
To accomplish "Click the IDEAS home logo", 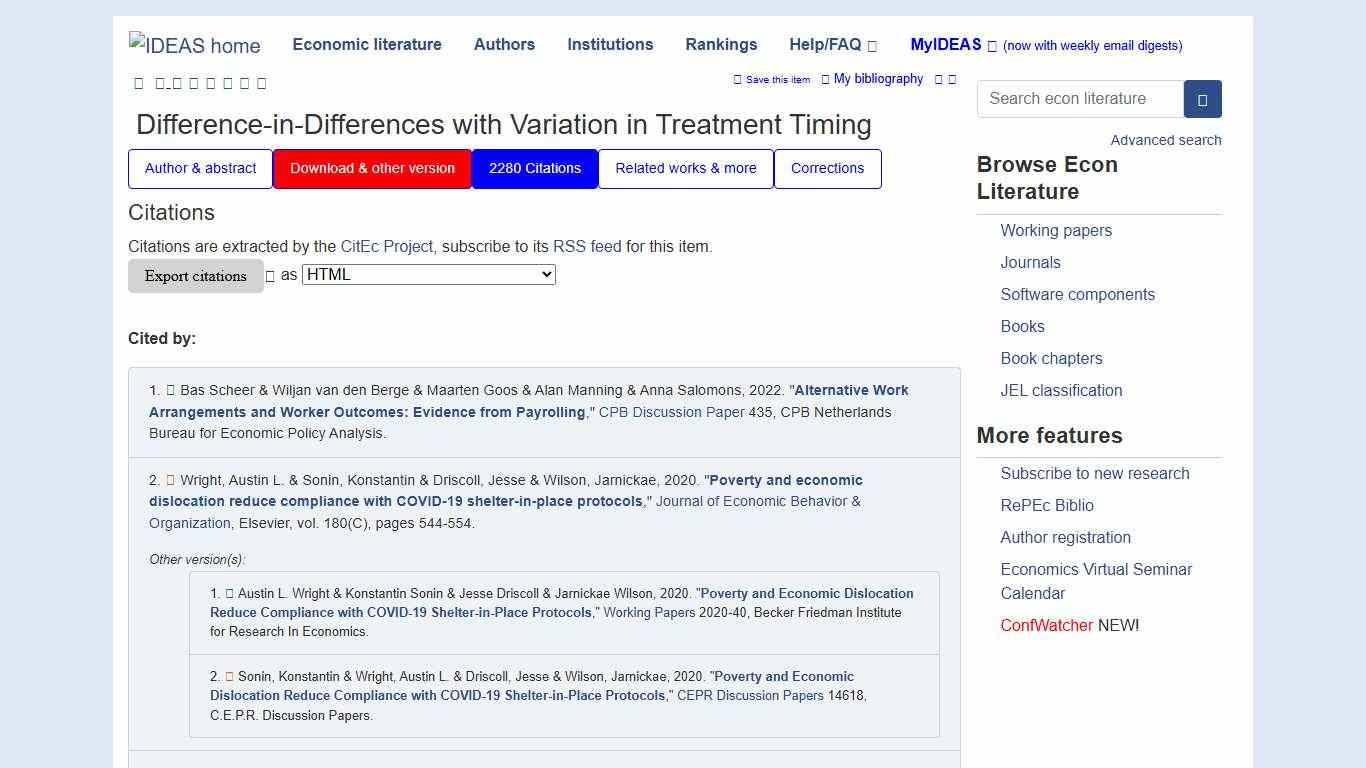I will click(x=194, y=44).
